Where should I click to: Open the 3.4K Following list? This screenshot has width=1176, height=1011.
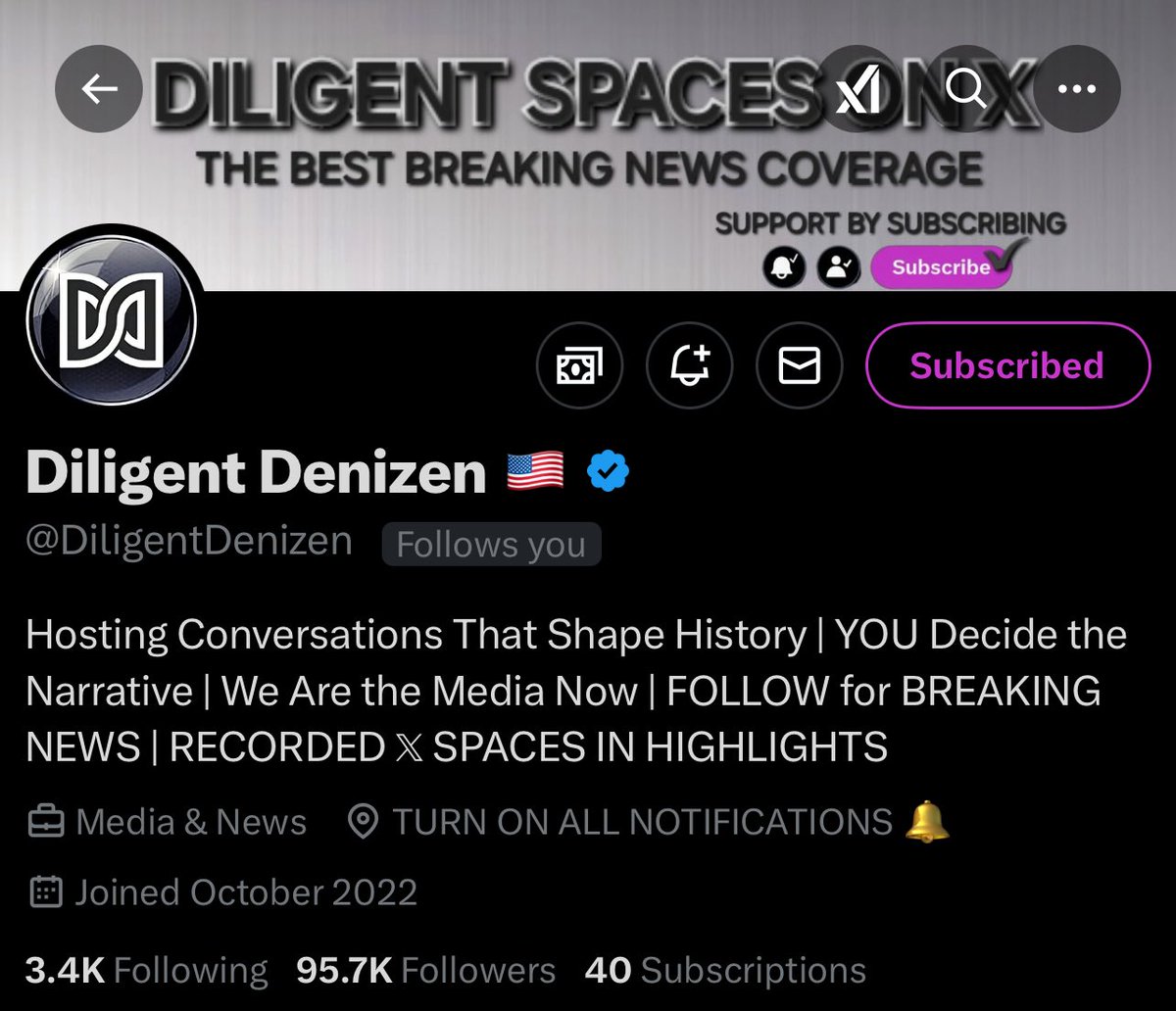pos(146,971)
